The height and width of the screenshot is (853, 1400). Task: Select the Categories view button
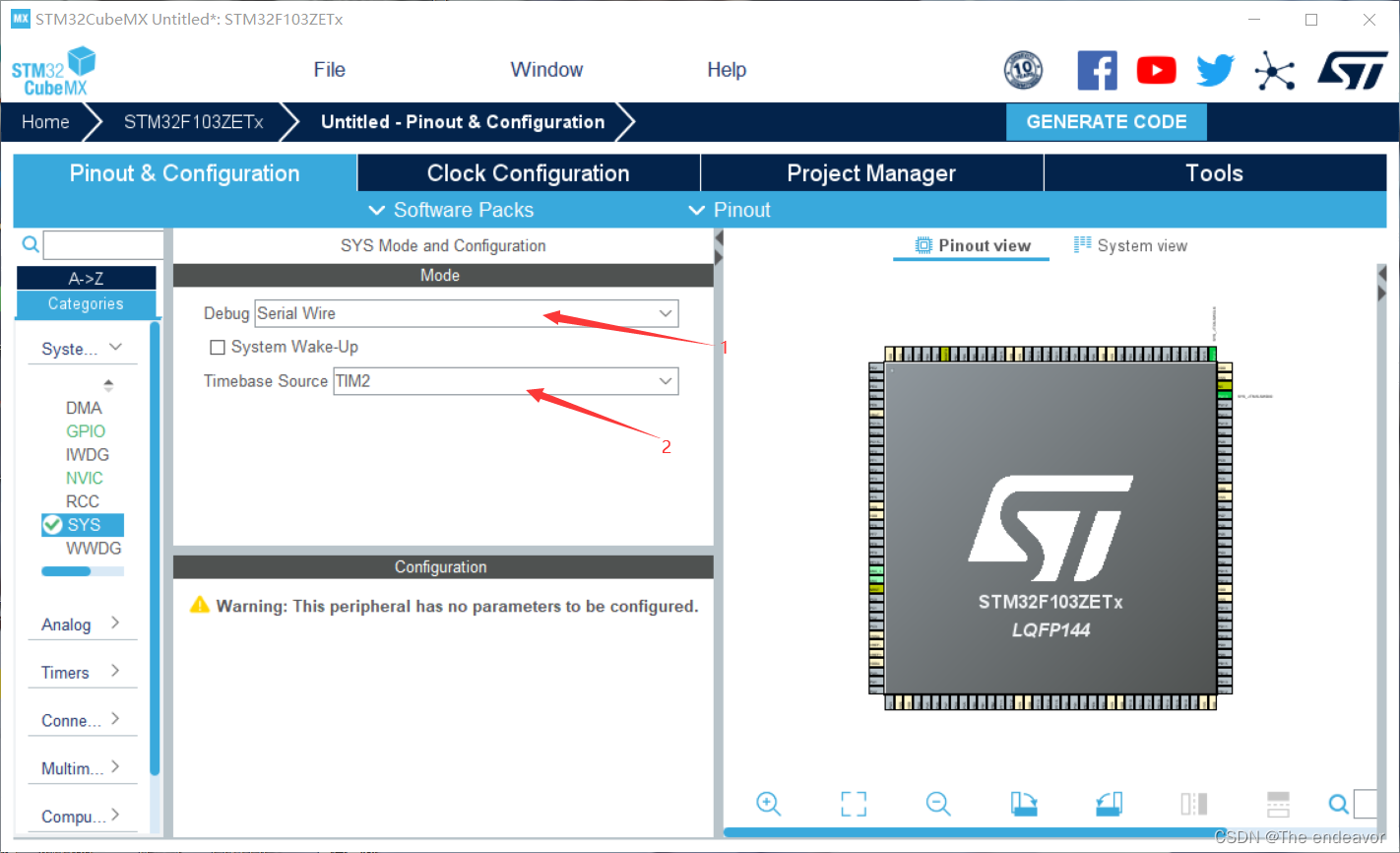pos(87,304)
